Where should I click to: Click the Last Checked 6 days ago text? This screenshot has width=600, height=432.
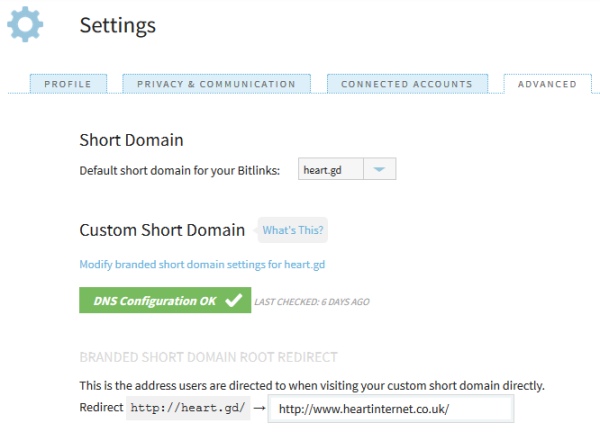pyautogui.click(x=312, y=302)
